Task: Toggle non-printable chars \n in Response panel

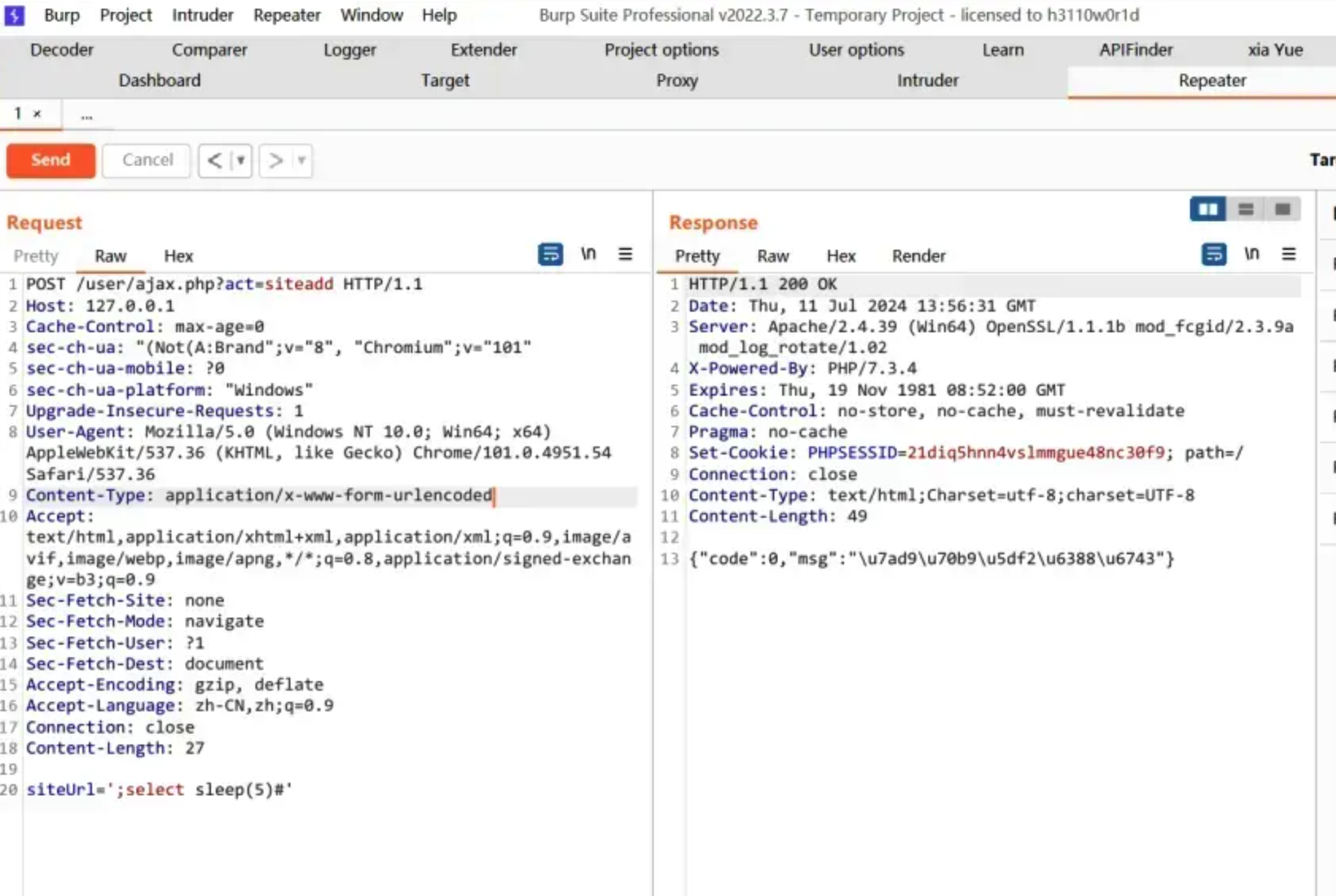Action: [x=1251, y=254]
